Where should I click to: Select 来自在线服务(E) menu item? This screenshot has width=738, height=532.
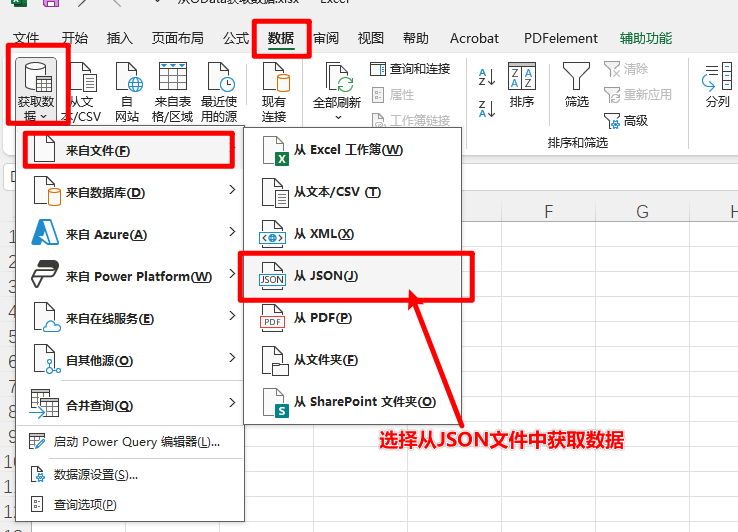(129, 318)
